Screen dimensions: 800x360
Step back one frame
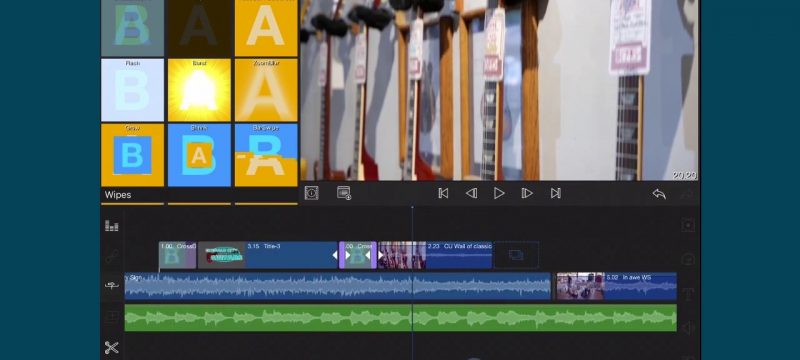pos(471,193)
